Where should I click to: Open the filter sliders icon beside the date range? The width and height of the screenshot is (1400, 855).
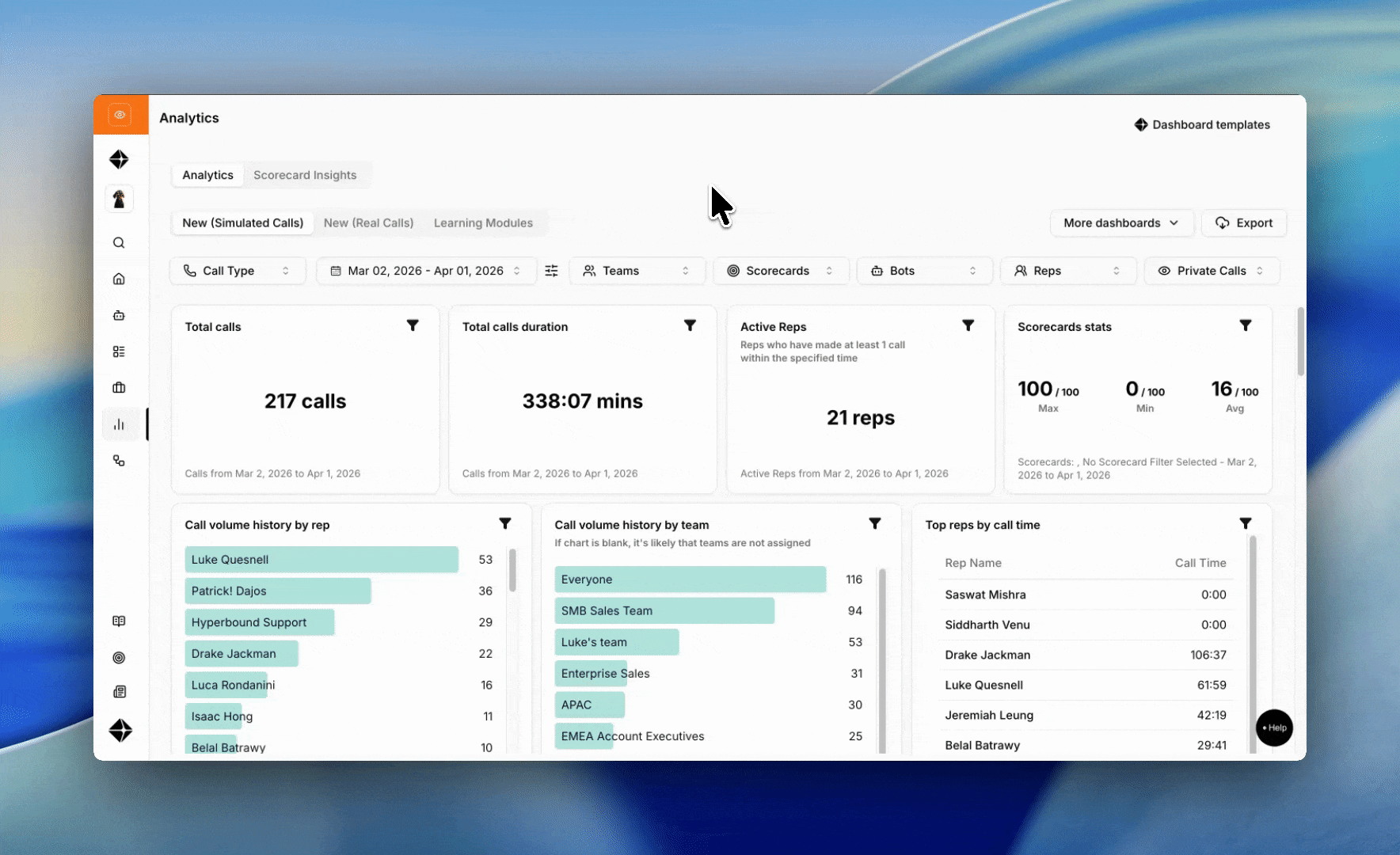(x=552, y=271)
